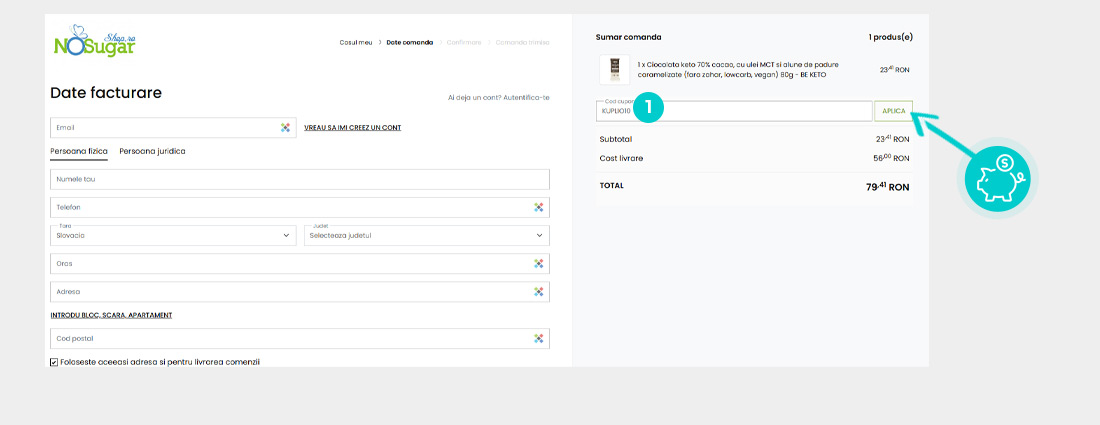Select the Persoana fizica tab
Image resolution: width=1100 pixels, height=425 pixels.
[79, 151]
